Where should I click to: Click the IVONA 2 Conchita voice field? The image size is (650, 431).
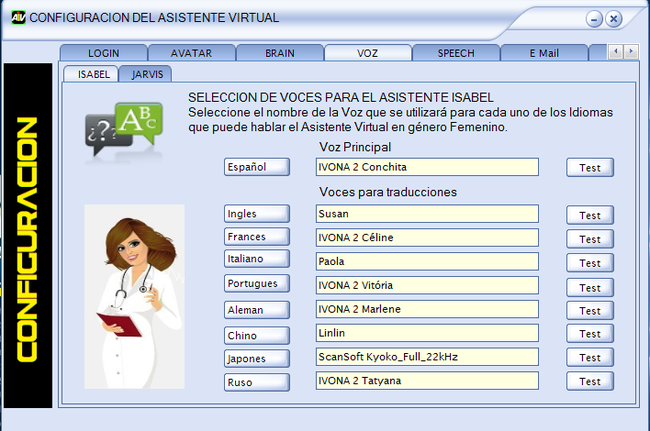(x=427, y=167)
